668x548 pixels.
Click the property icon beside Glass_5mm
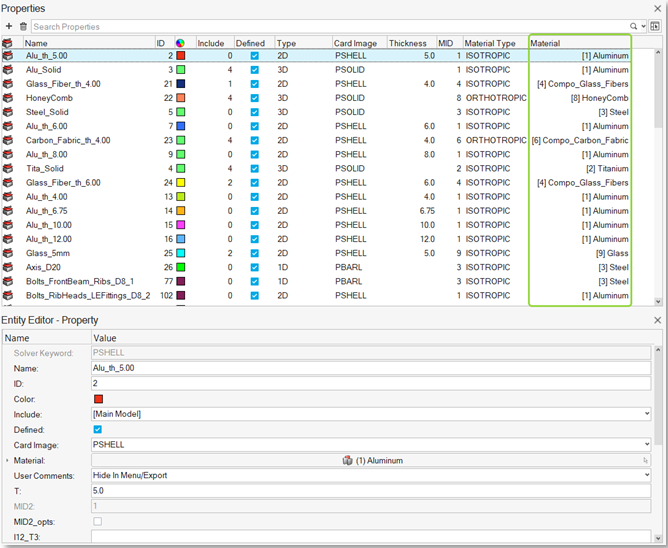[x=8, y=254]
